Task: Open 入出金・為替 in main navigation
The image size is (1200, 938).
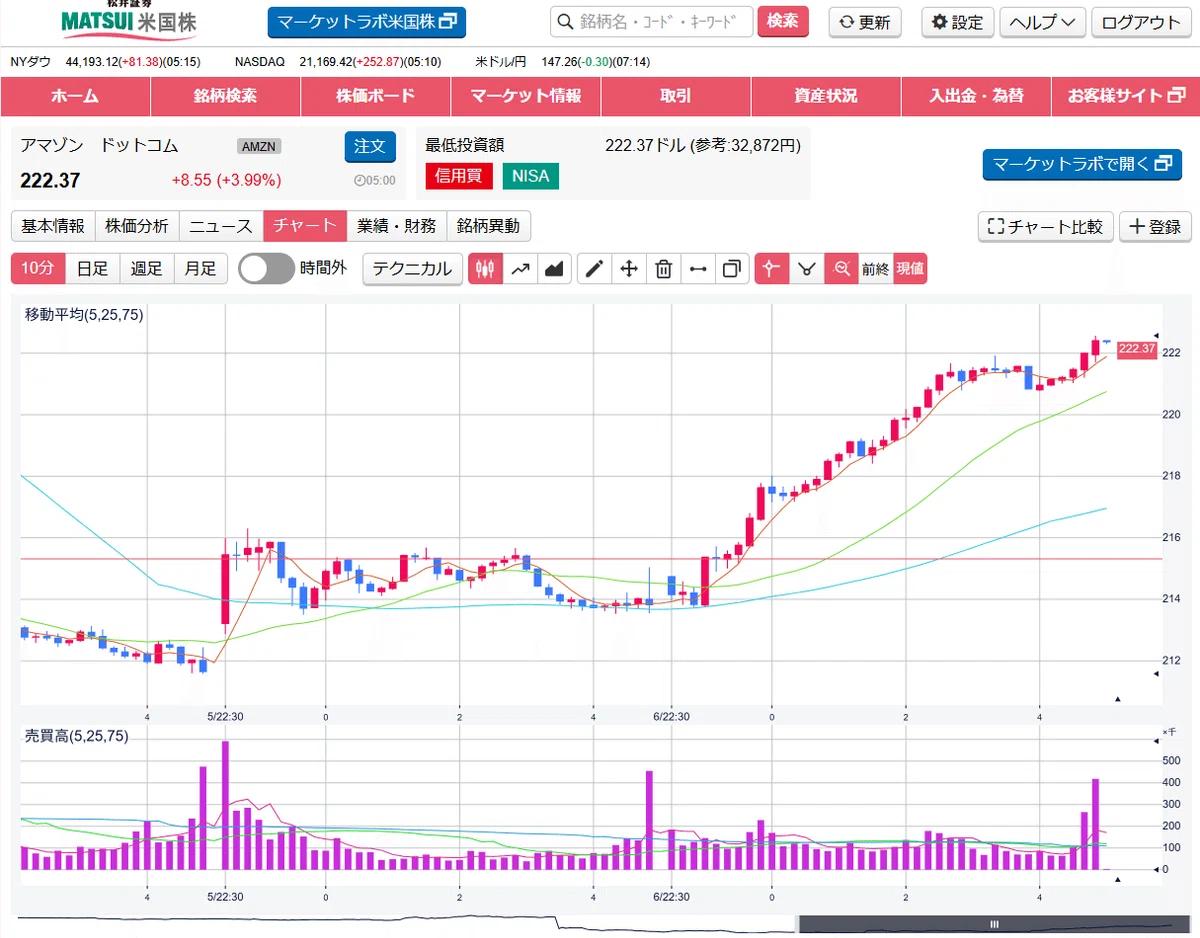Action: [975, 96]
